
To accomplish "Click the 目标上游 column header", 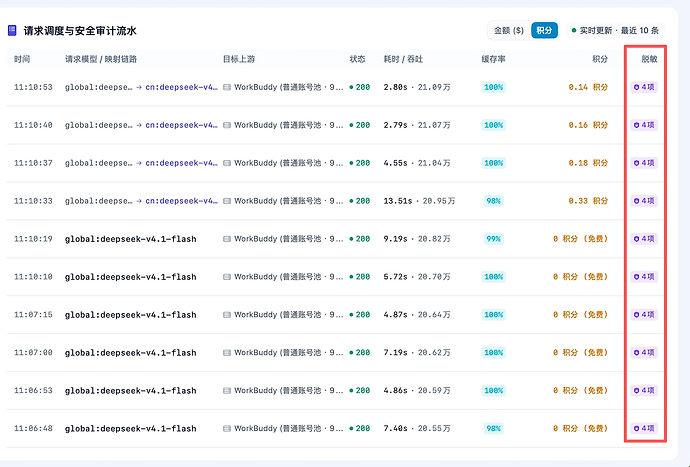I will tap(239, 59).
